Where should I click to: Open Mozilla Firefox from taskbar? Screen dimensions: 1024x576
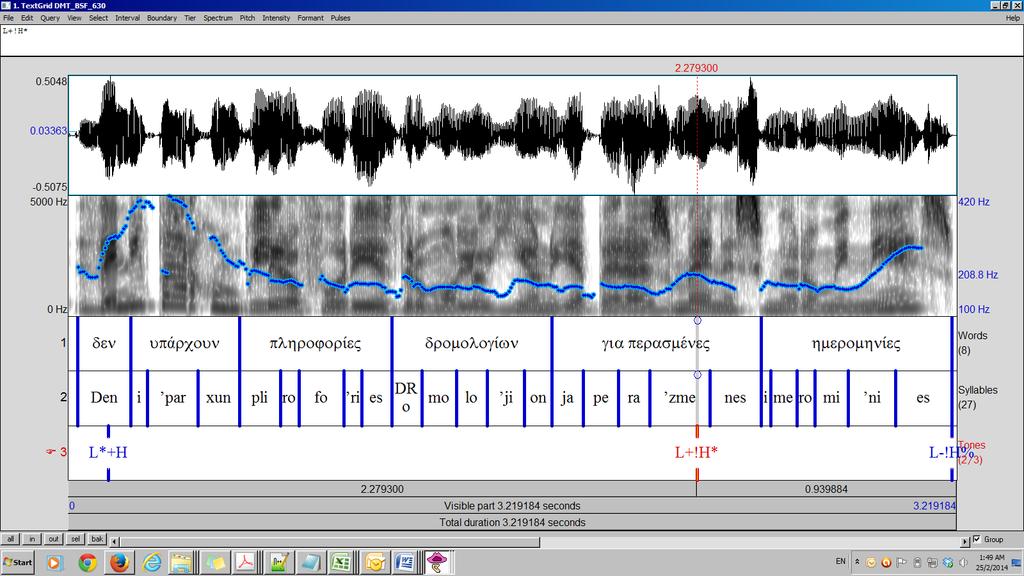click(x=119, y=562)
